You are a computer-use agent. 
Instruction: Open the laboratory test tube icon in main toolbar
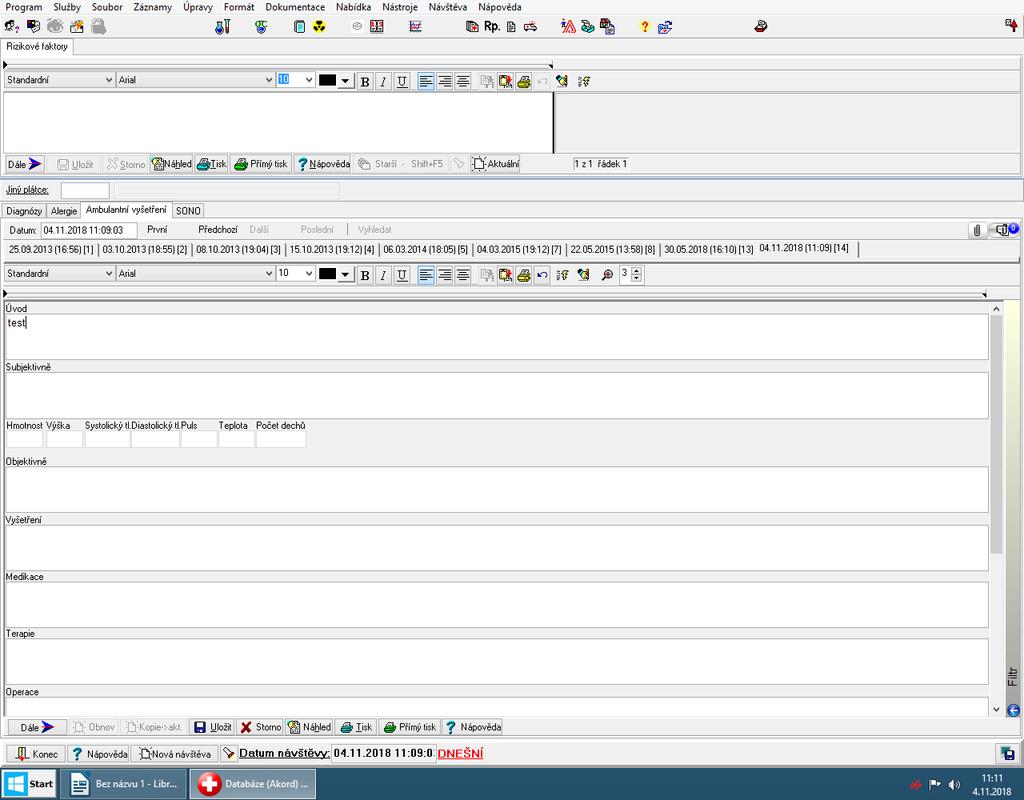222,27
